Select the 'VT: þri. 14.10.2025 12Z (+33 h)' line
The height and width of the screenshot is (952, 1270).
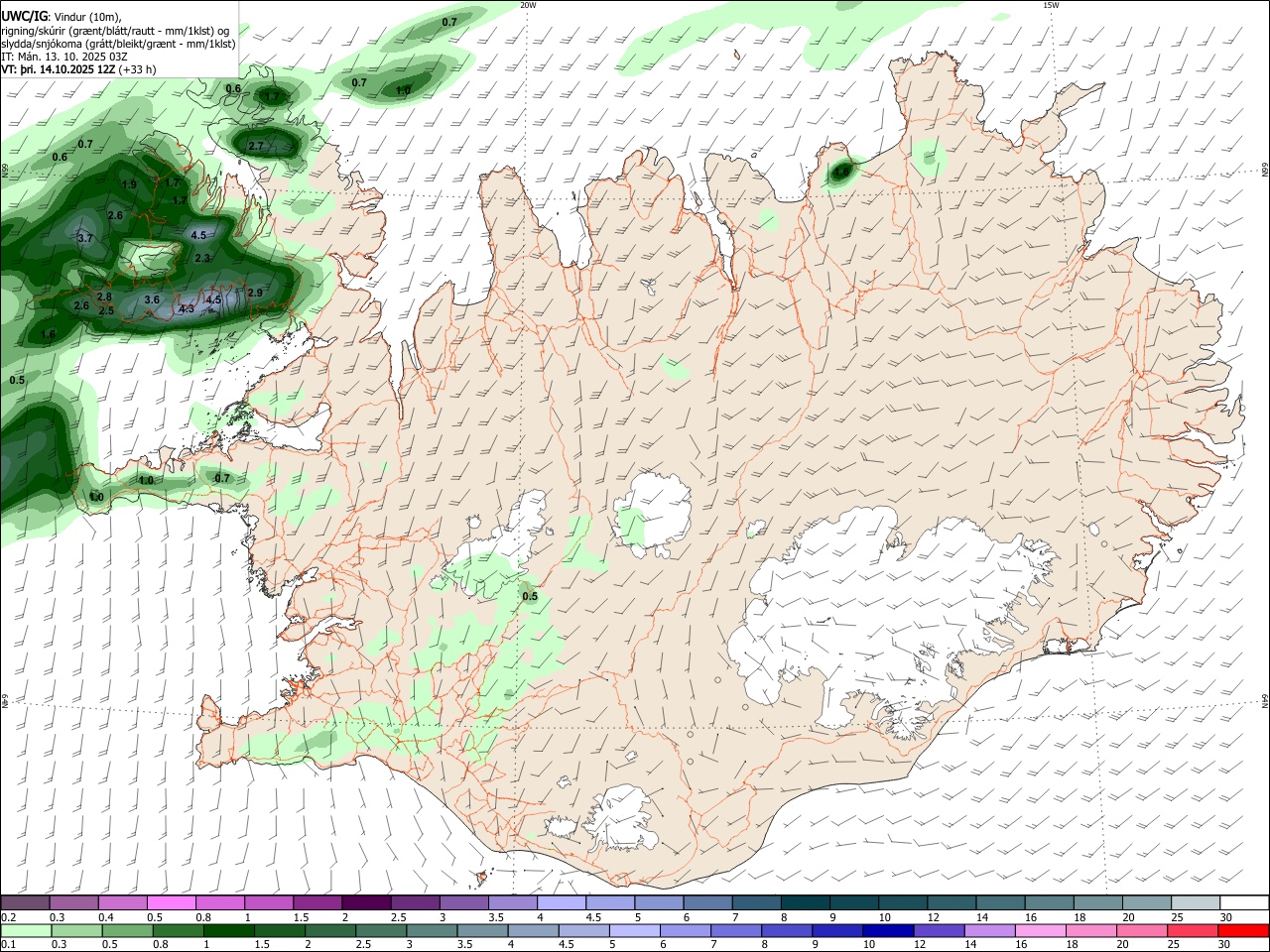click(78, 69)
